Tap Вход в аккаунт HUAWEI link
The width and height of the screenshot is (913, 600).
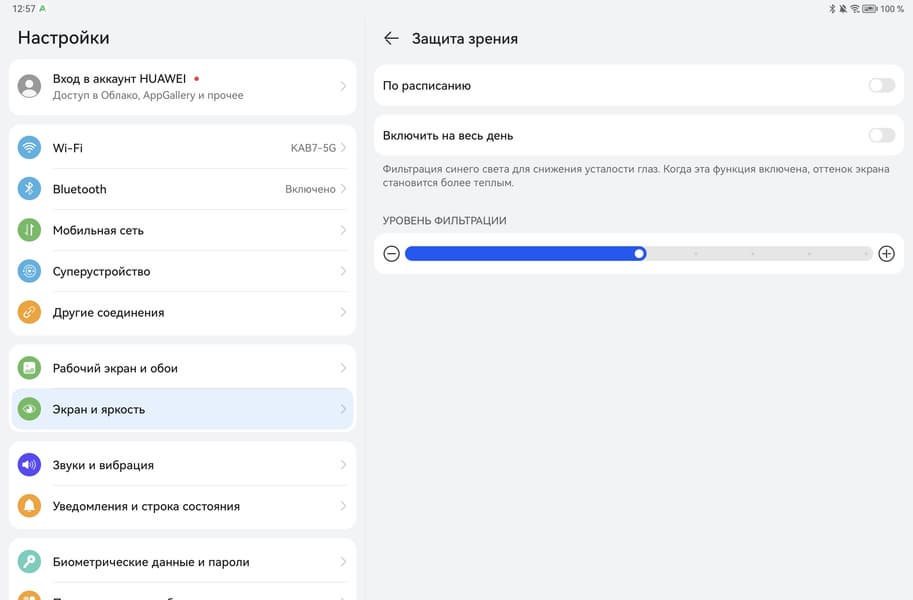point(119,78)
